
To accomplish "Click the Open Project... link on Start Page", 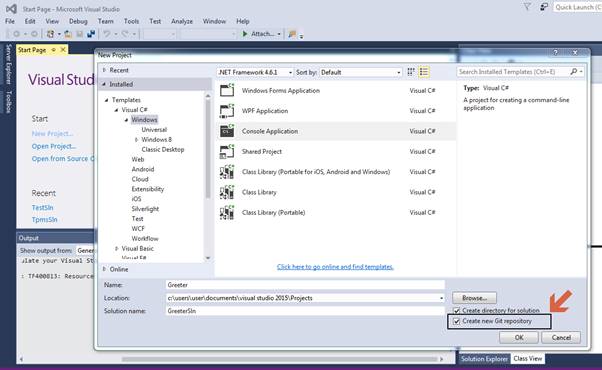I will 54,146.
